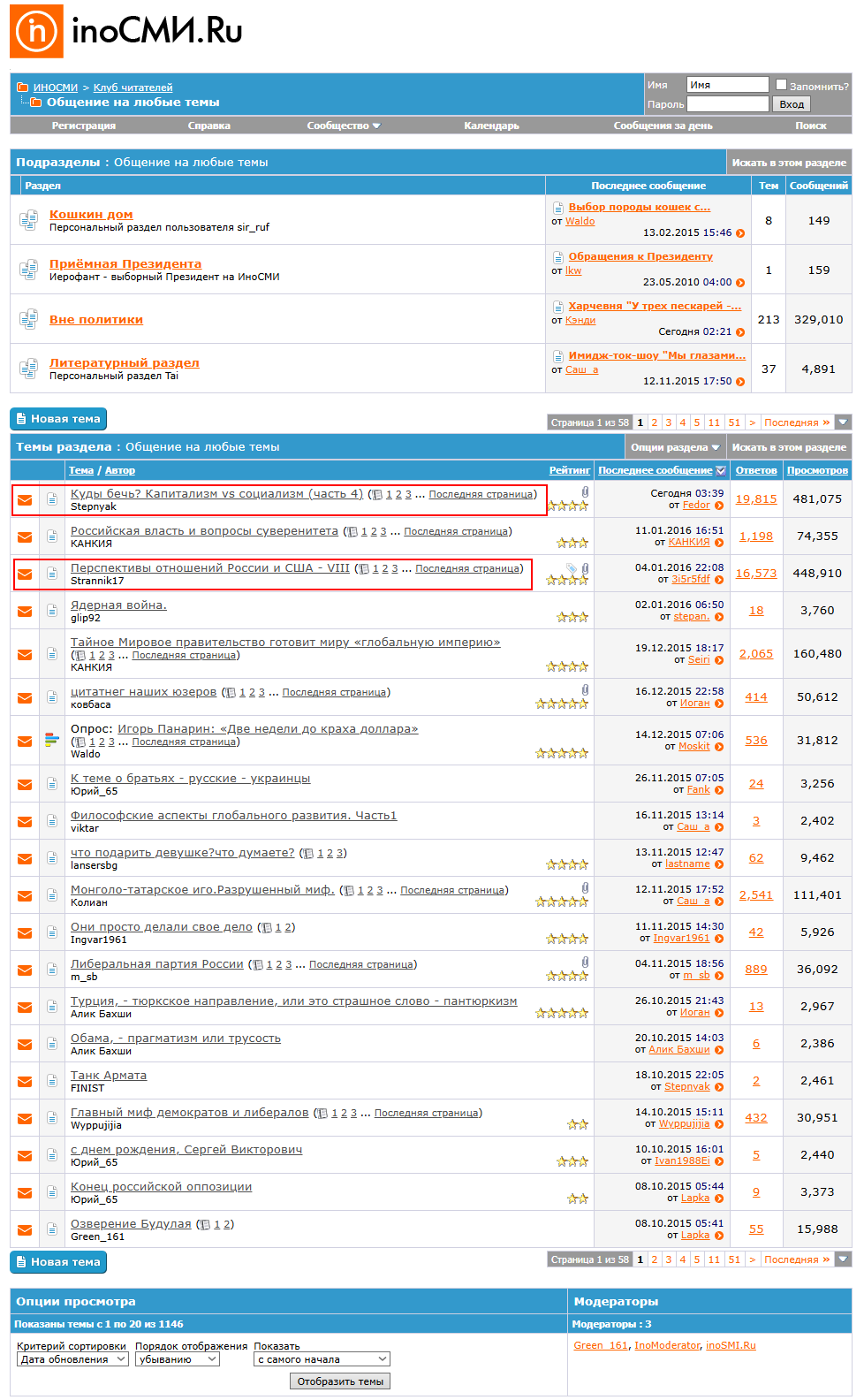The width and height of the screenshot is (864, 1400).
Task: Click paperclip attachment icon in Куда бечь row
Action: 585,491
